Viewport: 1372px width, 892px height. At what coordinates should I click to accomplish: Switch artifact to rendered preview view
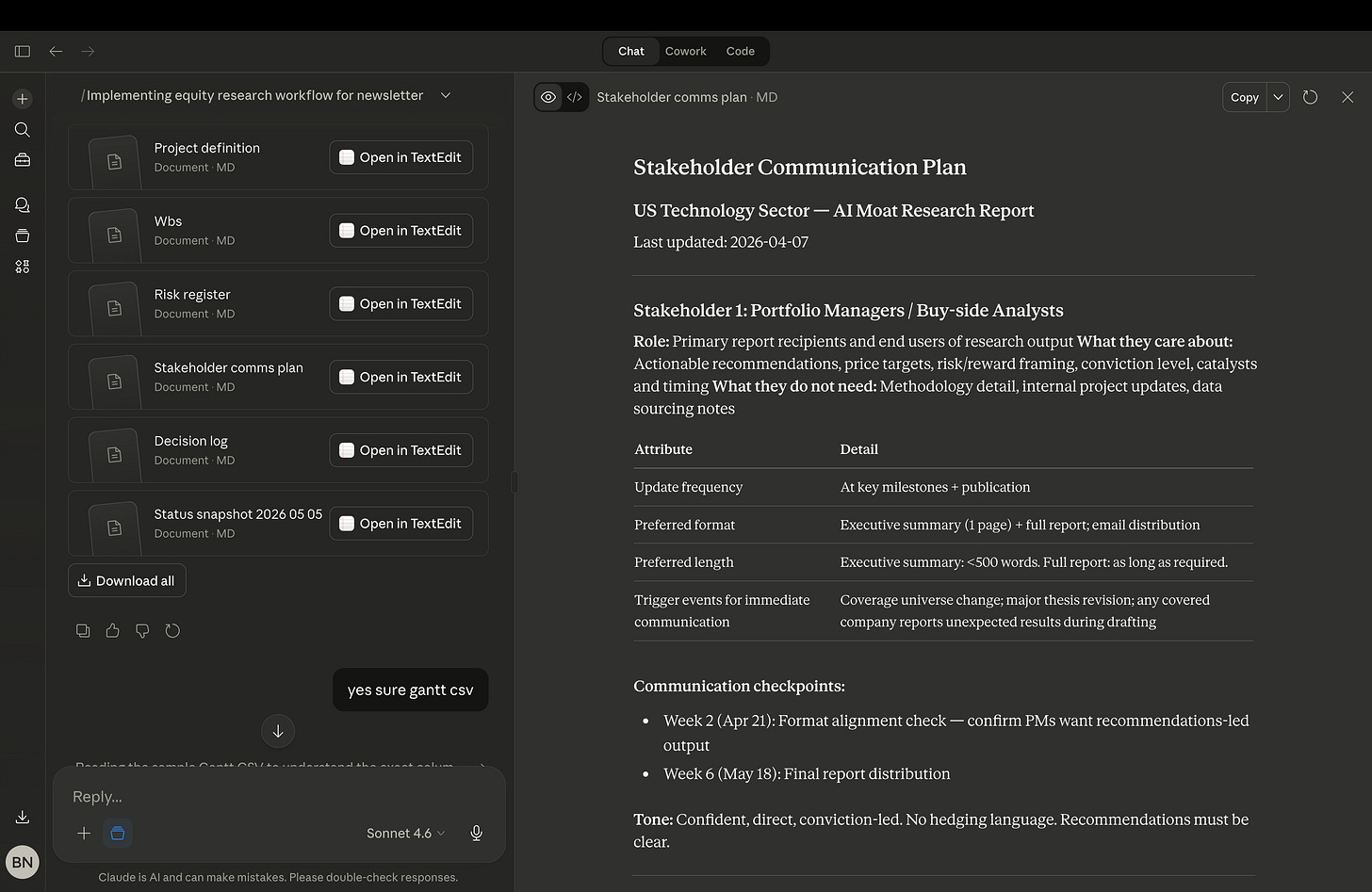pos(548,97)
